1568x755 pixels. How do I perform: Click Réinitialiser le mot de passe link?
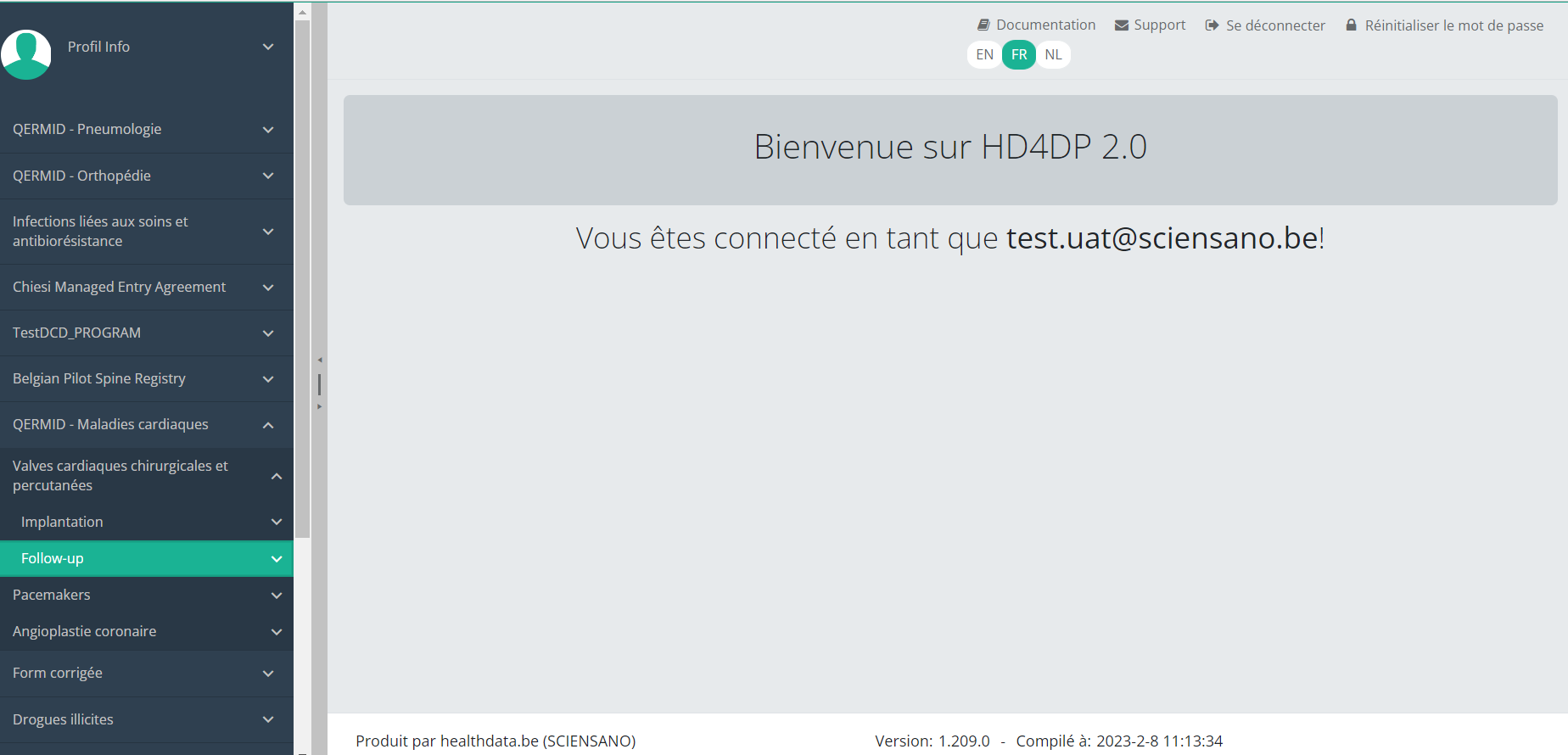[1453, 25]
